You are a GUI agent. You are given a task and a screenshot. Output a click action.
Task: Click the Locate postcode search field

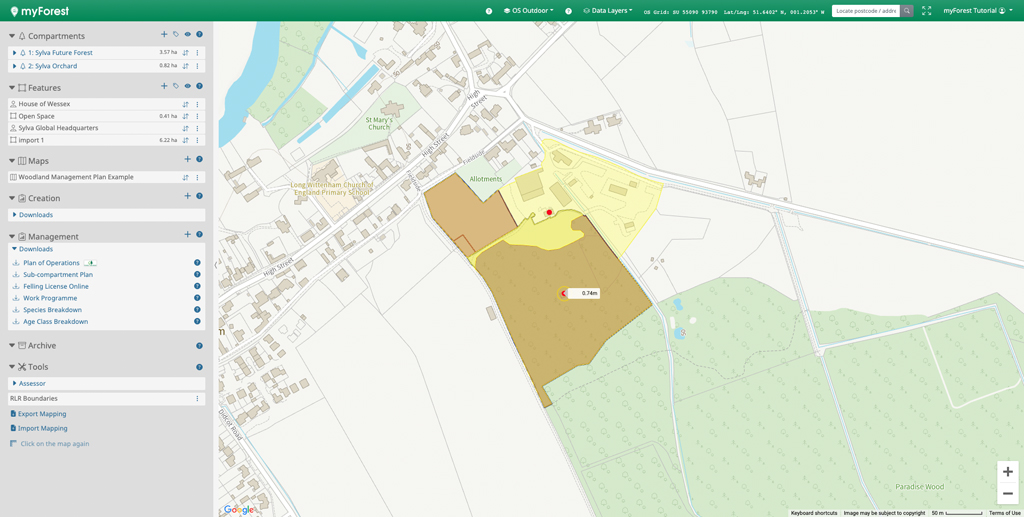865,11
